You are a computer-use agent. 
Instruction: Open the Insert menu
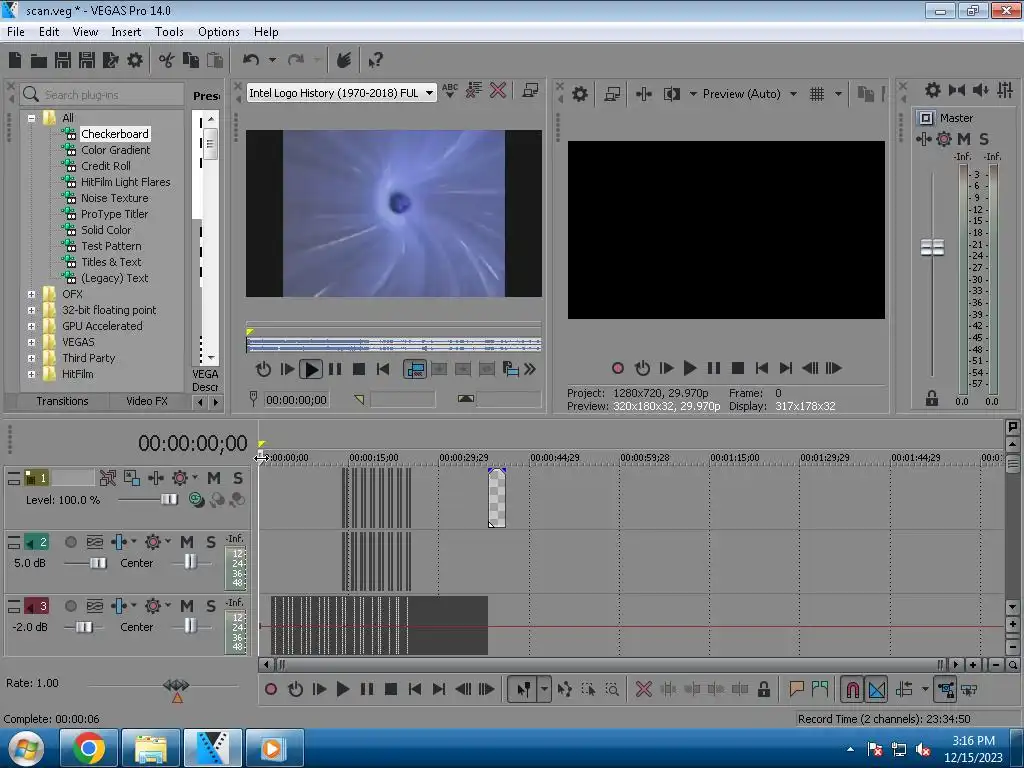[x=126, y=32]
